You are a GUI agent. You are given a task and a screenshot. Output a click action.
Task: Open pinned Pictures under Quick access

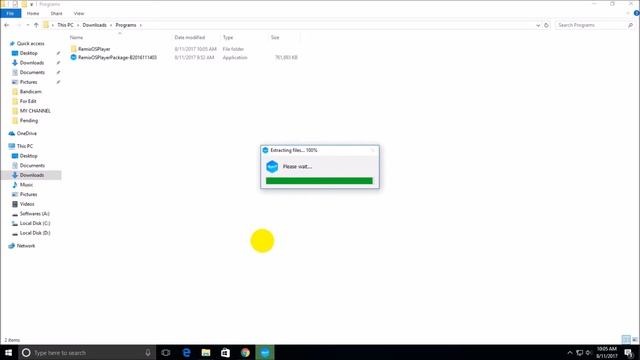tap(29, 82)
